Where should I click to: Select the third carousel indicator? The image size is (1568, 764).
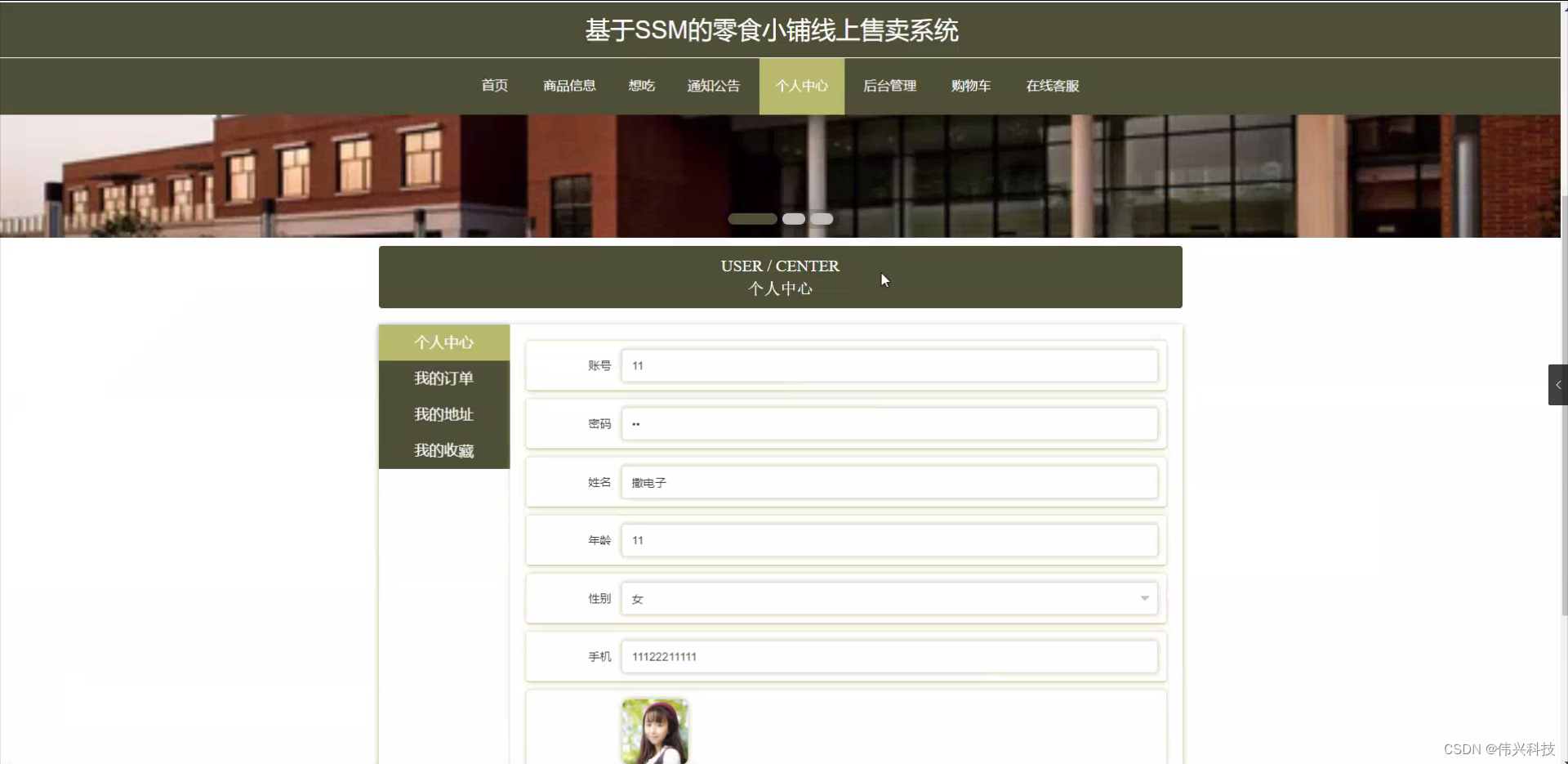(x=821, y=218)
